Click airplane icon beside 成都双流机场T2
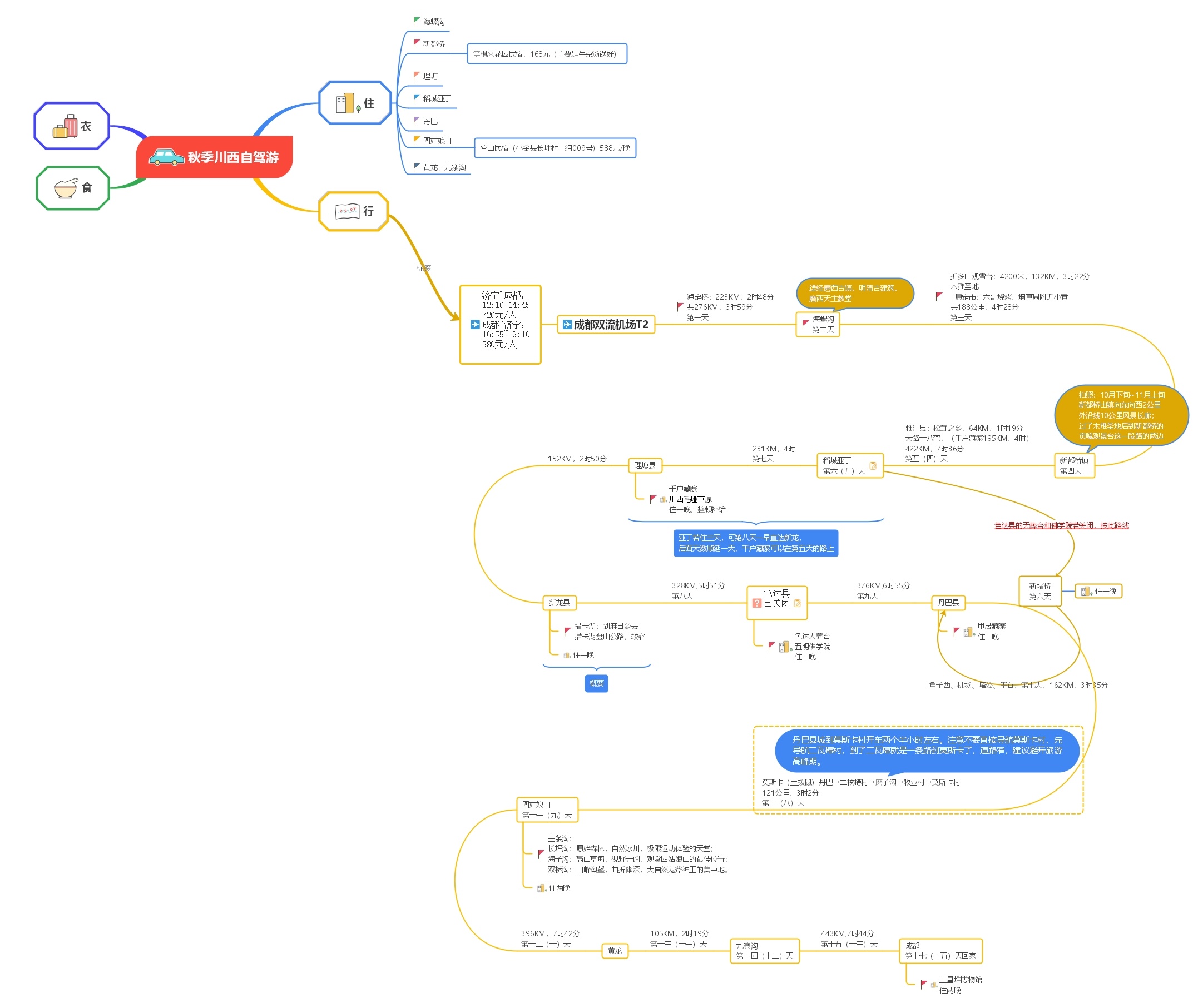This screenshot has width=1203, height=1008. [x=567, y=325]
